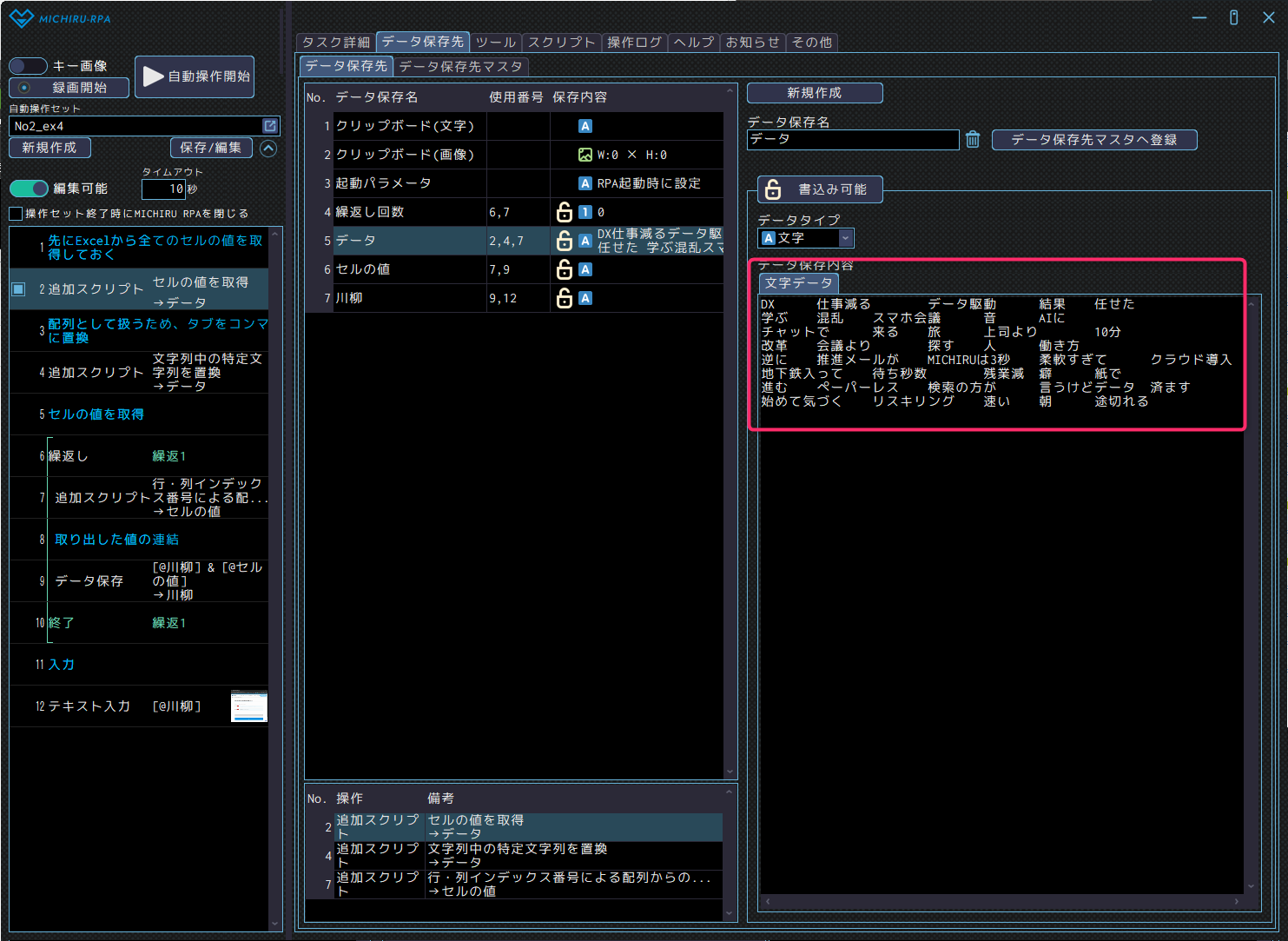Viewport: 1288px width, 941px height.
Task: Click the lock icon in the 川柳 row
Action: (x=565, y=298)
